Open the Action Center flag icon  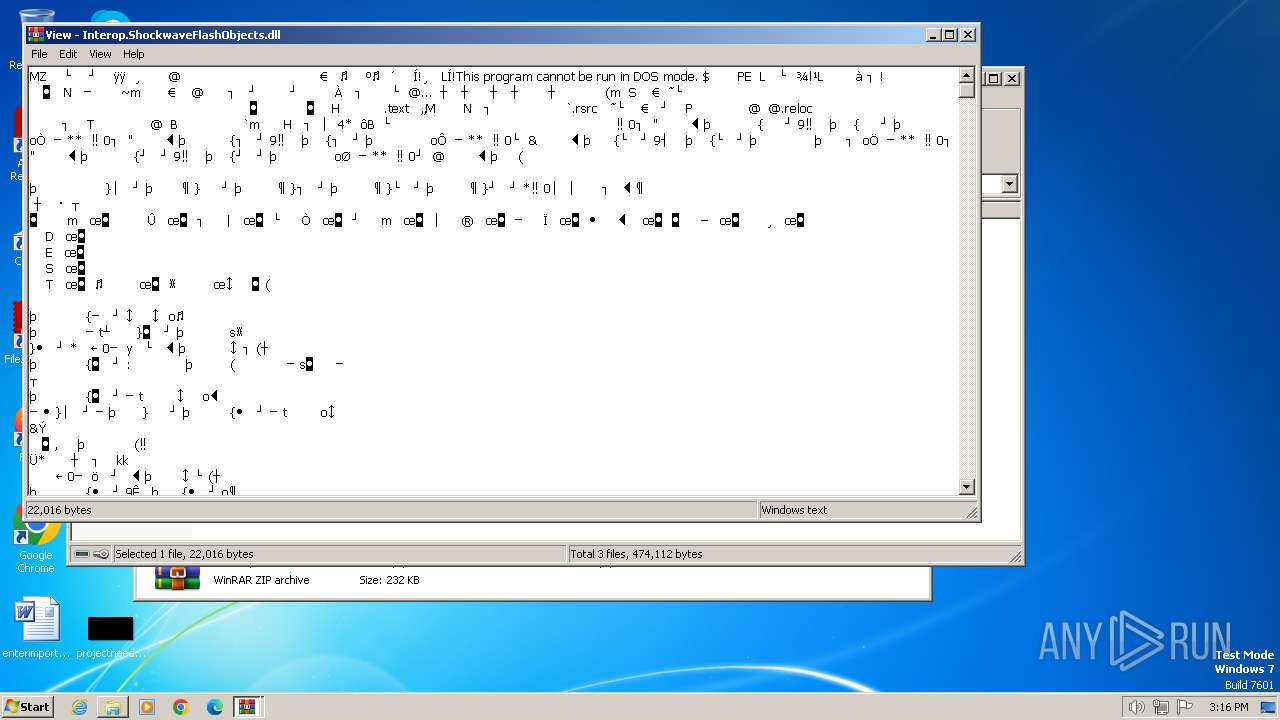click(1185, 707)
